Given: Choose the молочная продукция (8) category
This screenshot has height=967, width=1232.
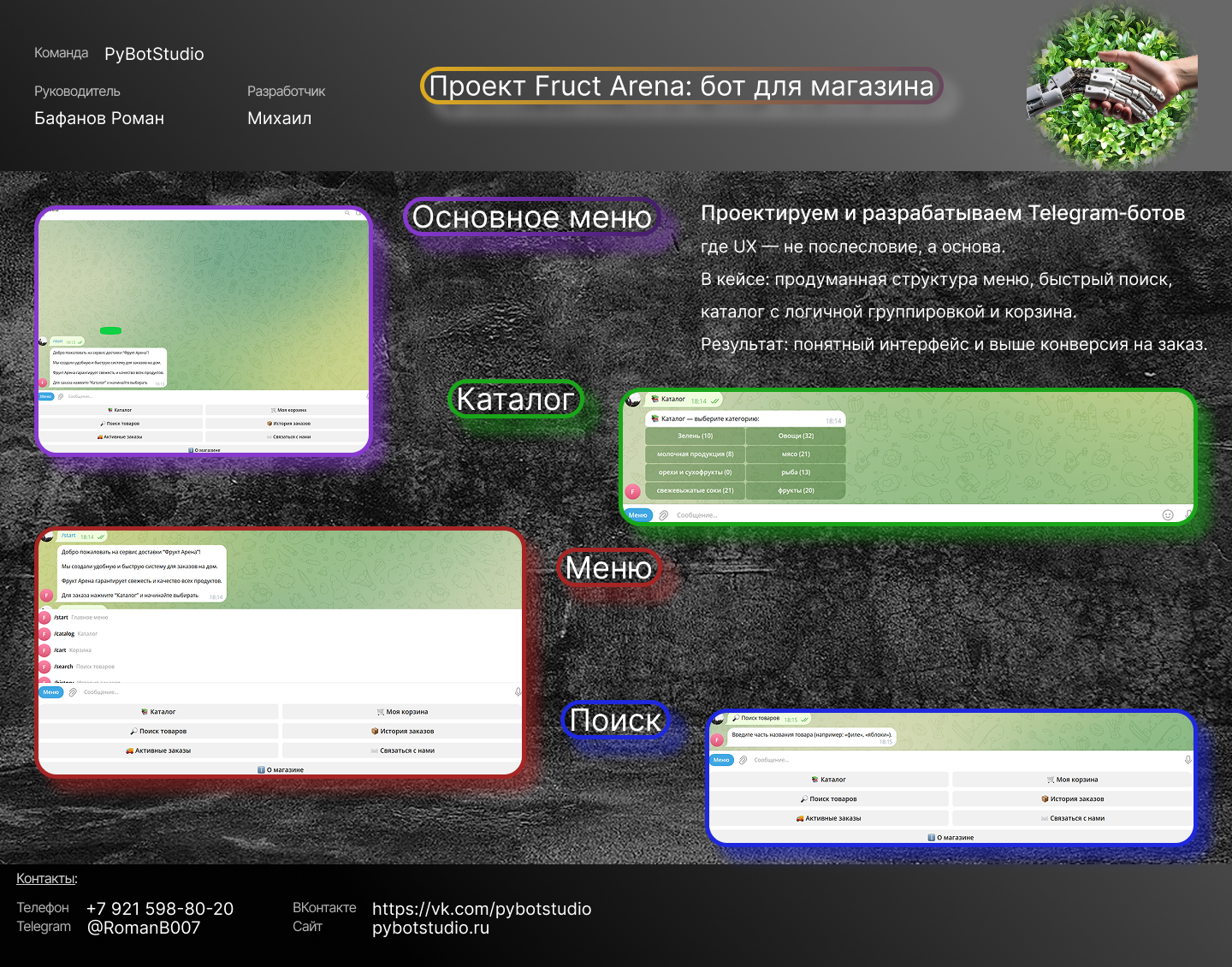Looking at the screenshot, I should click(695, 454).
